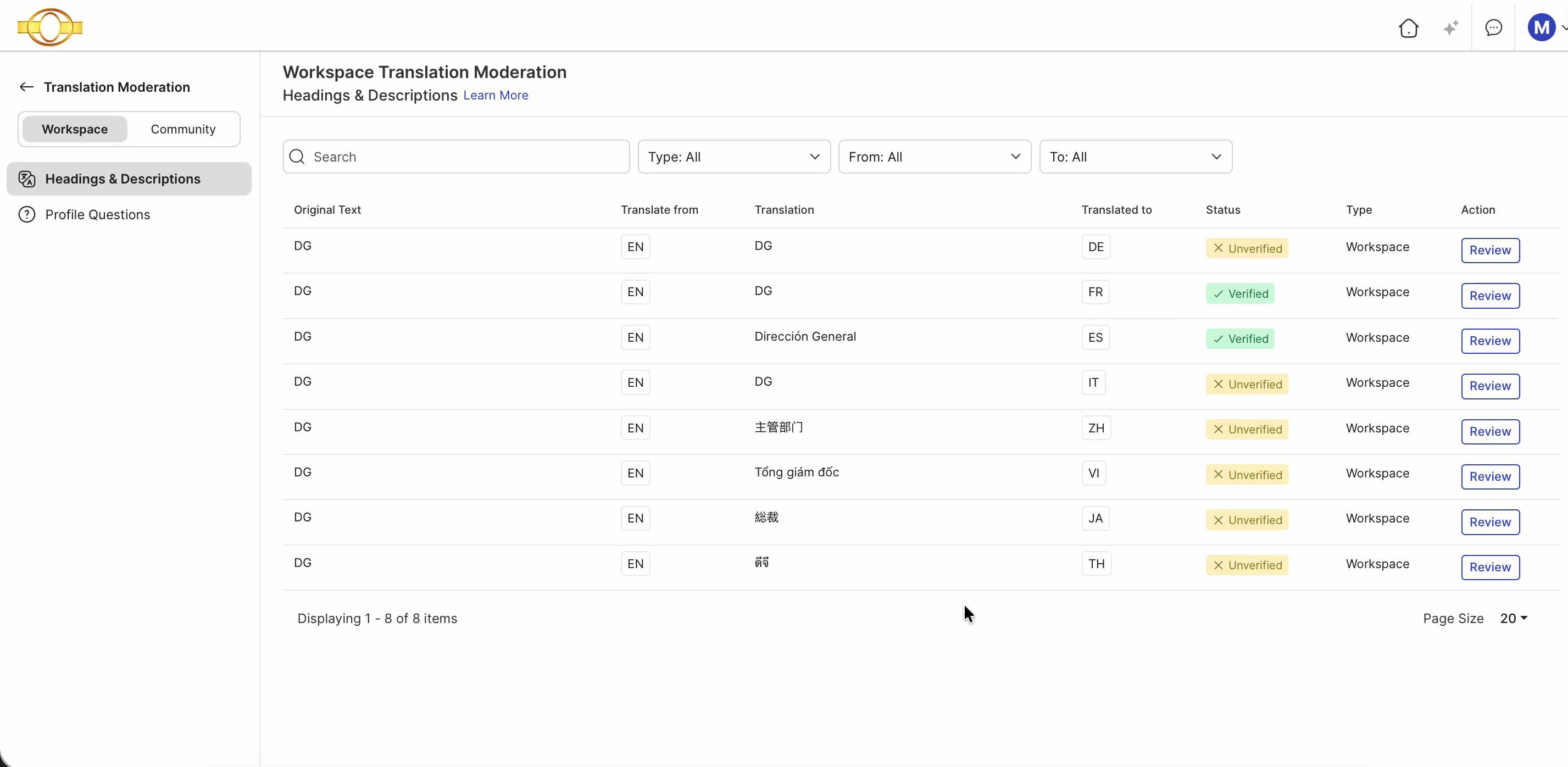Click the 総裁 translation text

pyautogui.click(x=766, y=518)
